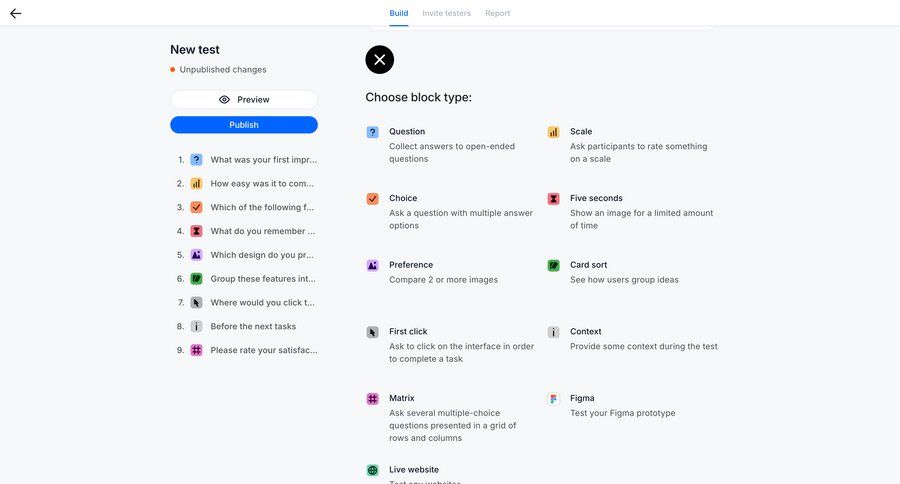
Task: Open the Report tab
Action: (x=498, y=13)
